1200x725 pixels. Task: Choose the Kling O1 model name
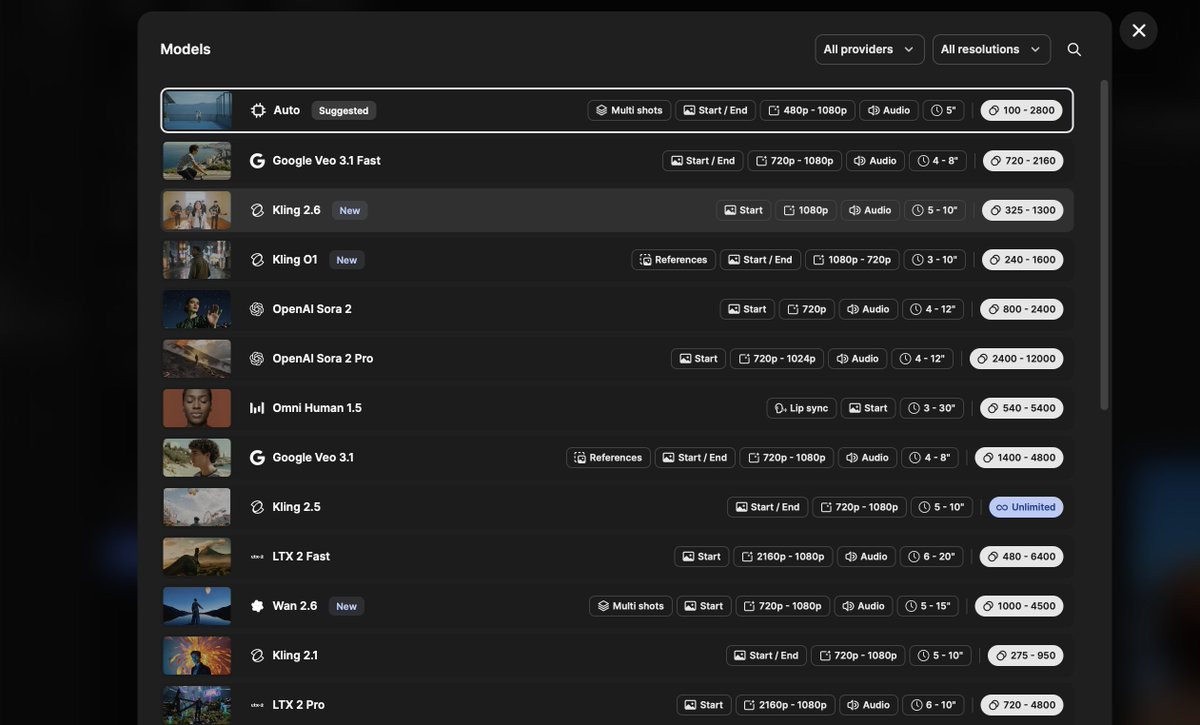(x=295, y=259)
